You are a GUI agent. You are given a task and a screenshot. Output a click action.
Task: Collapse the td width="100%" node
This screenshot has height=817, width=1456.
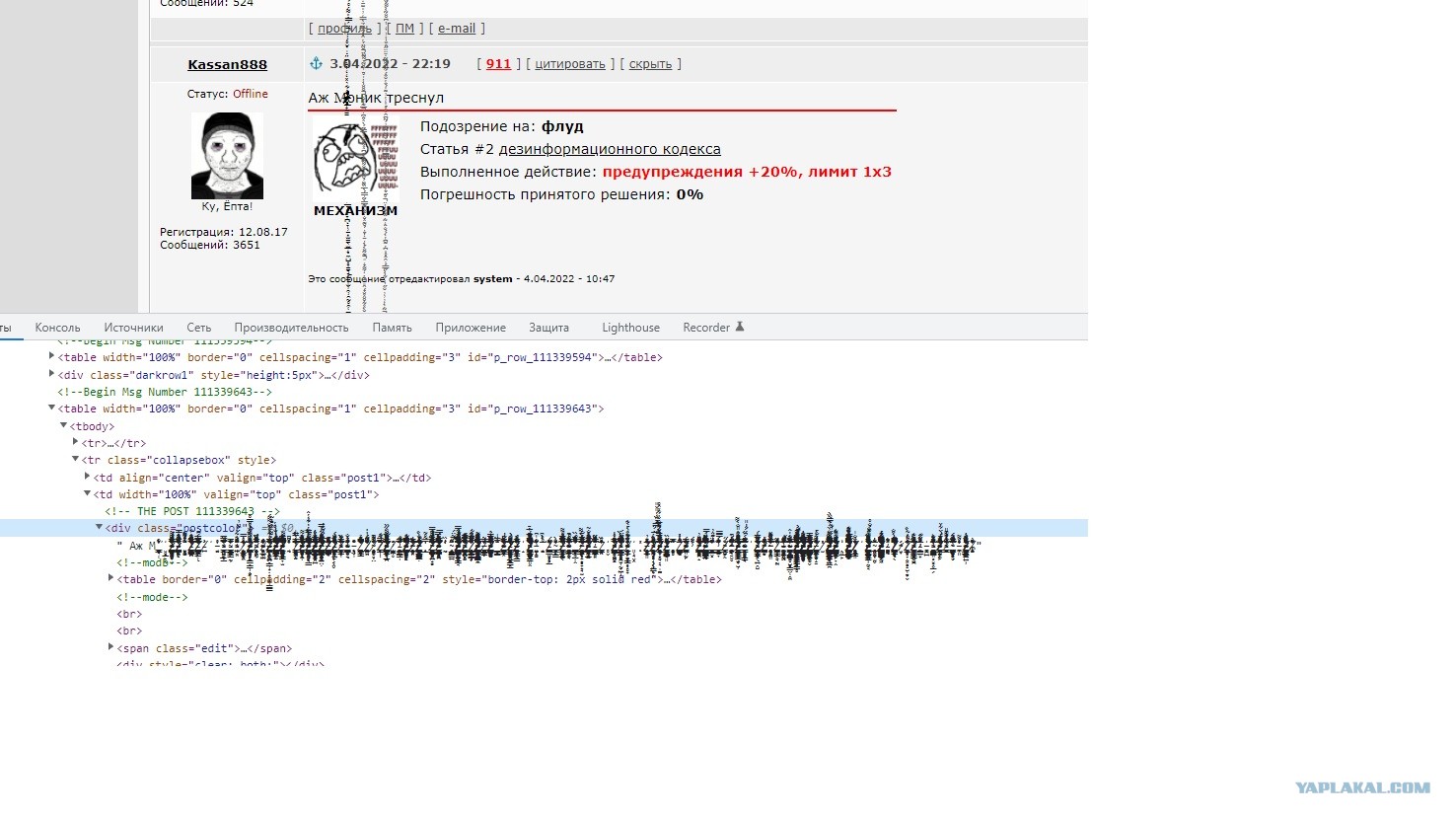pyautogui.click(x=87, y=493)
